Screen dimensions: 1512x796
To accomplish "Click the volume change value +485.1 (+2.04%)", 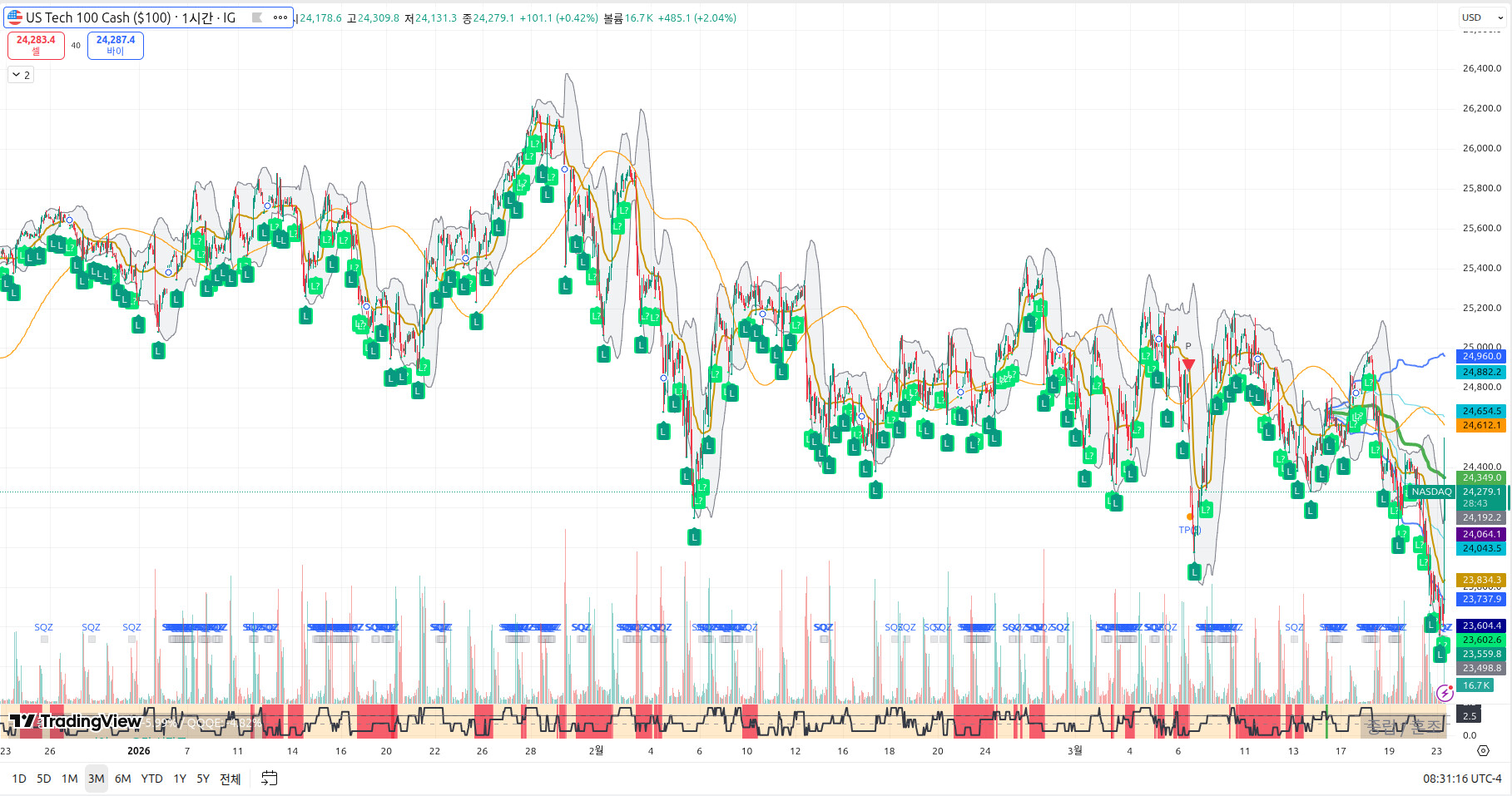I will coord(697,17).
